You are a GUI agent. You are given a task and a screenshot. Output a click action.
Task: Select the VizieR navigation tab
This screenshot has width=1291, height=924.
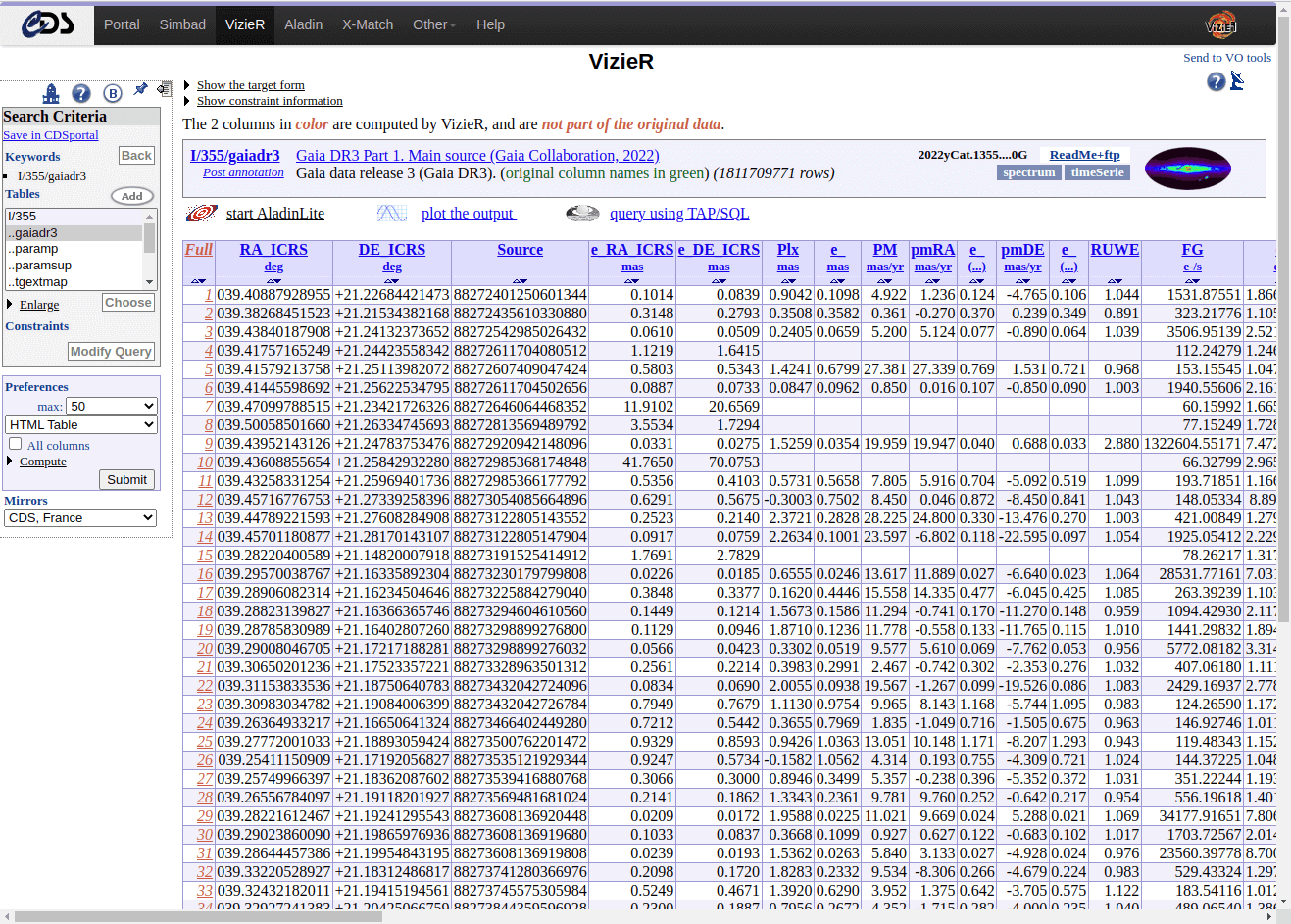coord(245,24)
